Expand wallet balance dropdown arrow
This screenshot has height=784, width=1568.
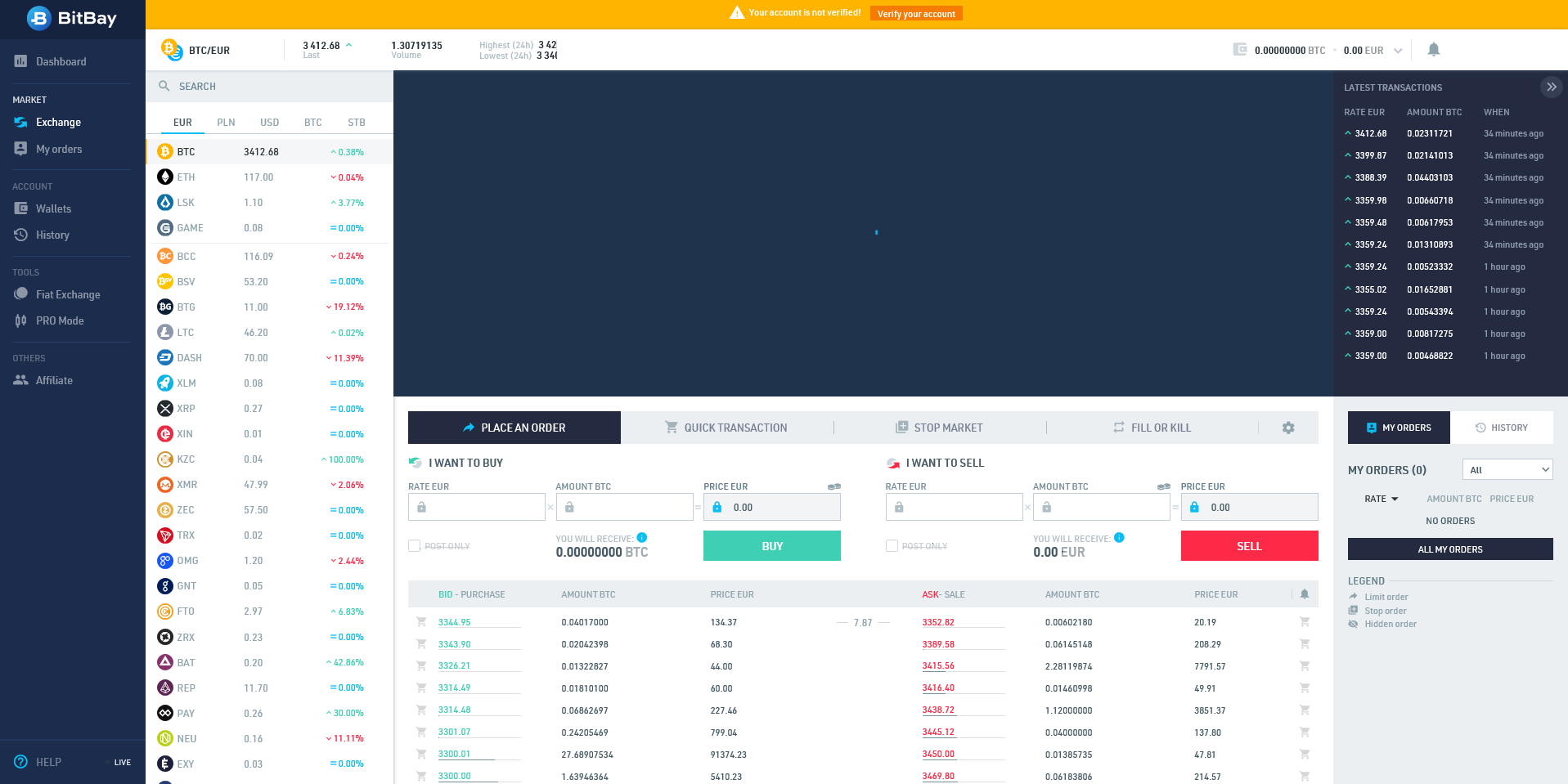pos(1398,51)
